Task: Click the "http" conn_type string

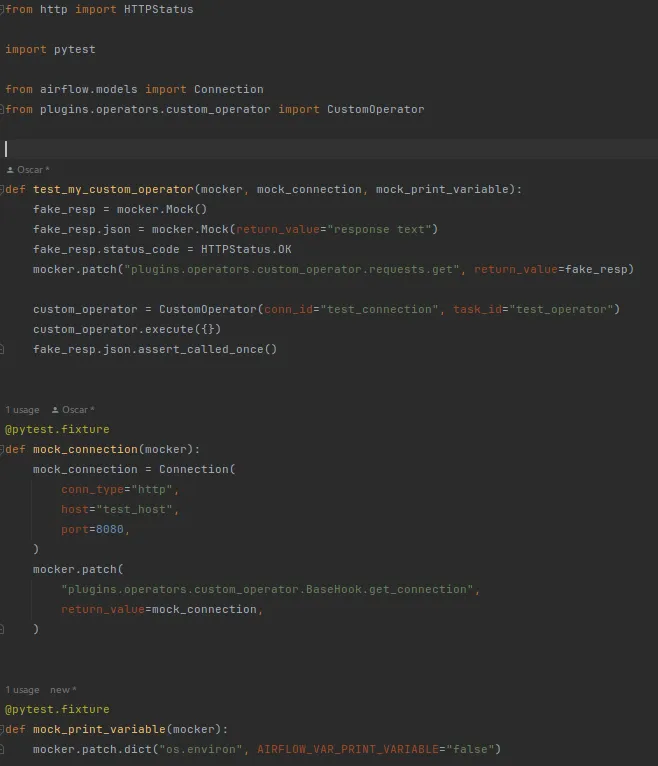Action: point(152,489)
